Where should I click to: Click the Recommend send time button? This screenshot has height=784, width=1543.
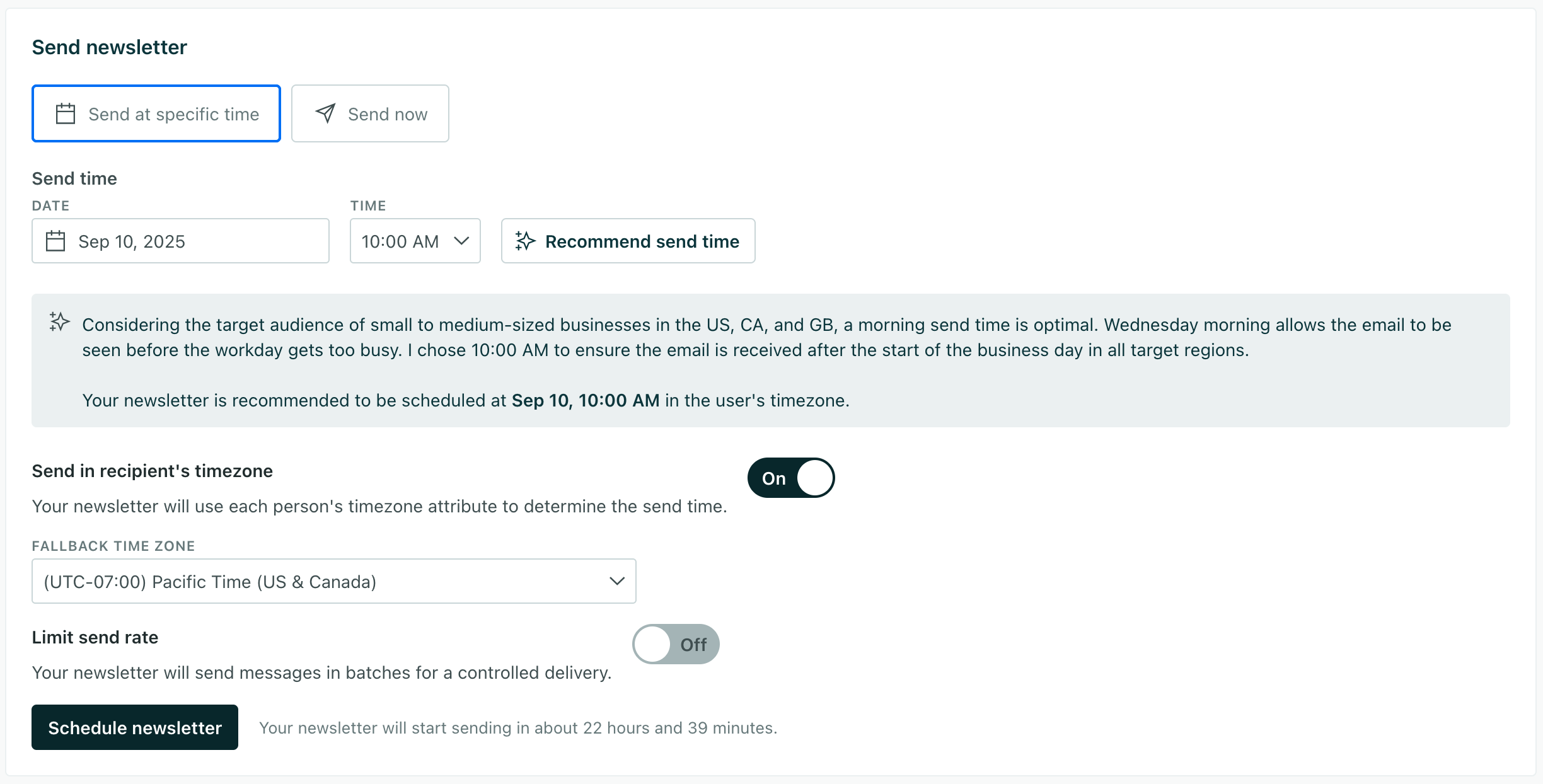tap(627, 241)
